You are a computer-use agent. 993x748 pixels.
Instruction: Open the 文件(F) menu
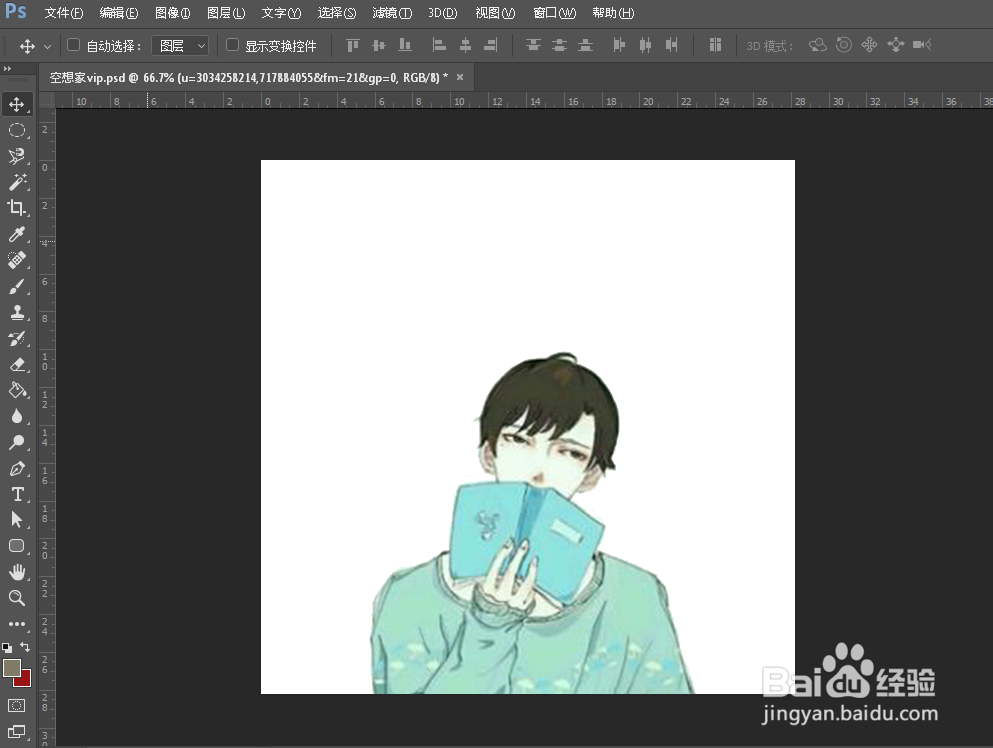(x=64, y=13)
